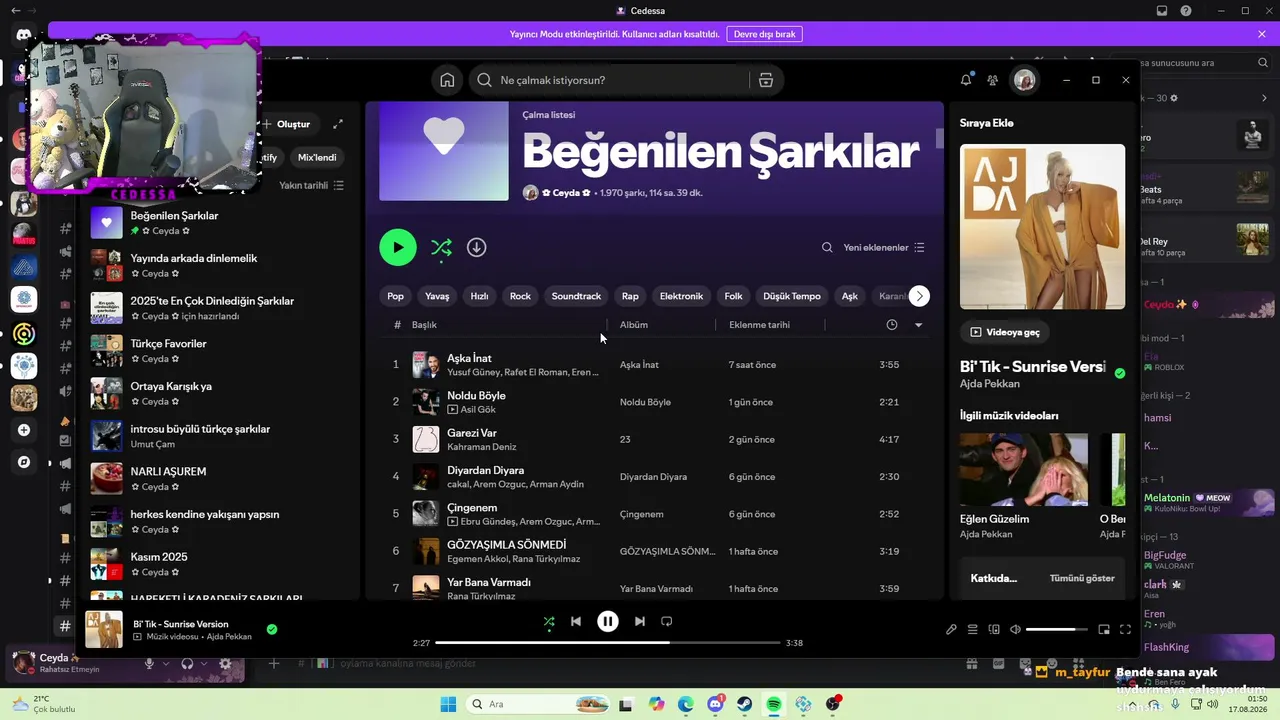This screenshot has width=1280, height=720.
Task: Open the Windows Start menu
Action: [449, 704]
